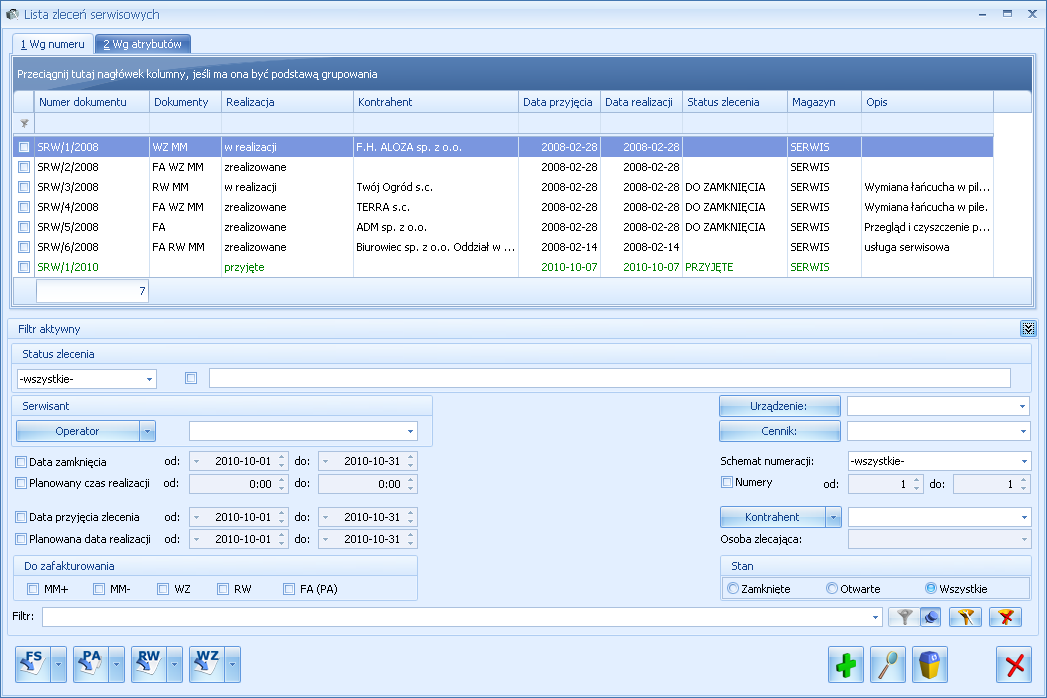Collapse the active filter panel icon
This screenshot has width=1047, height=698.
coord(1028,329)
